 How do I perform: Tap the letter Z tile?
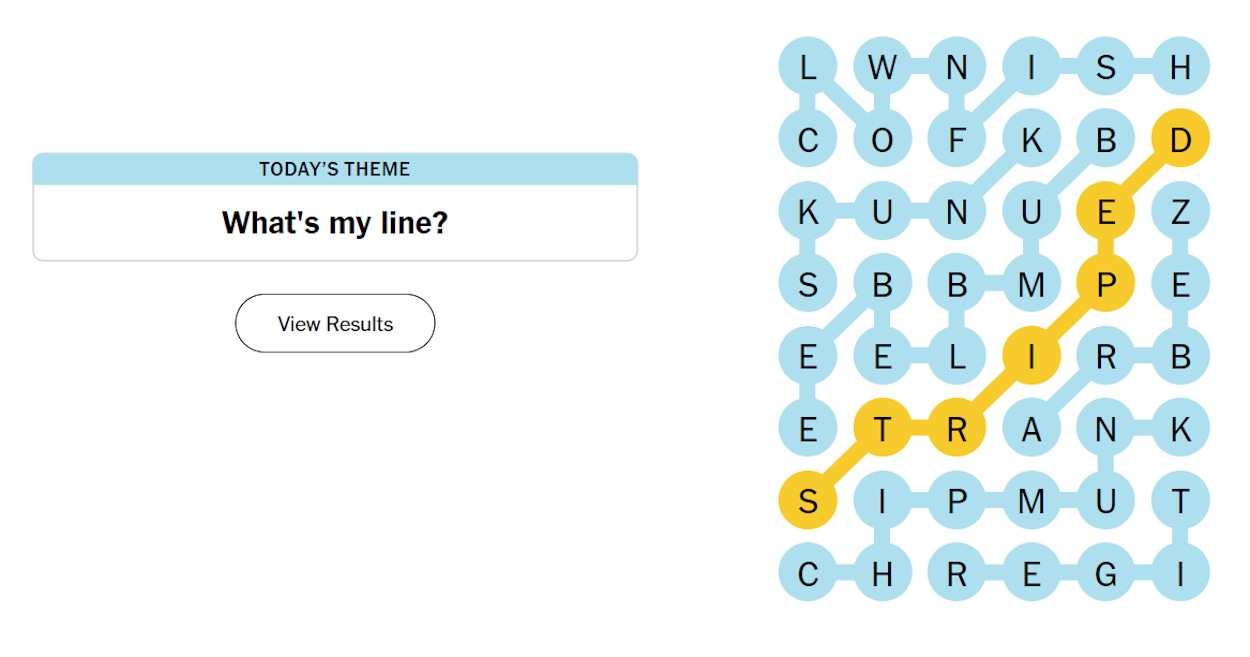point(1180,212)
